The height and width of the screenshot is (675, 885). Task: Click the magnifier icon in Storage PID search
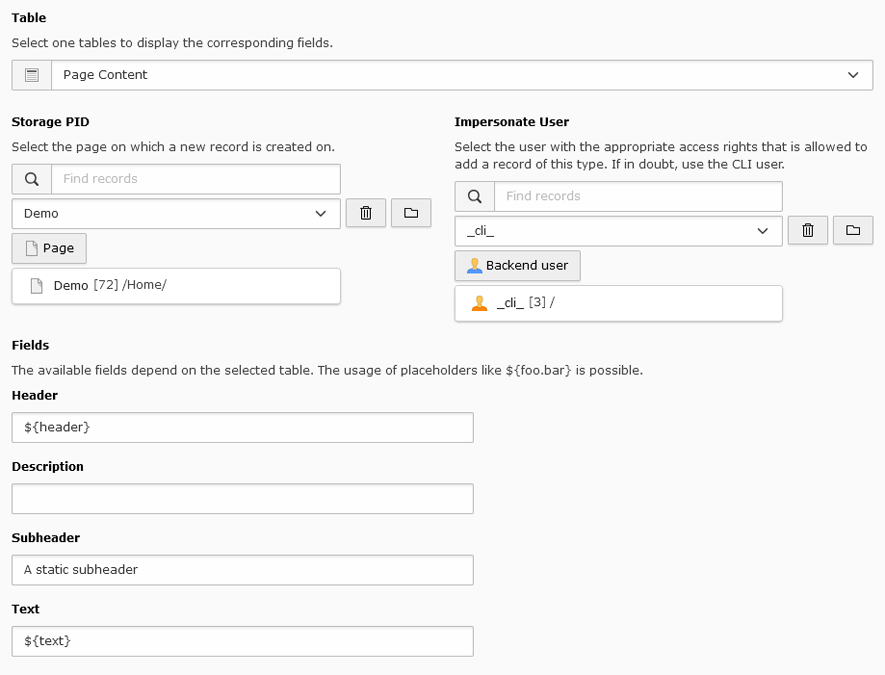[x=30, y=178]
